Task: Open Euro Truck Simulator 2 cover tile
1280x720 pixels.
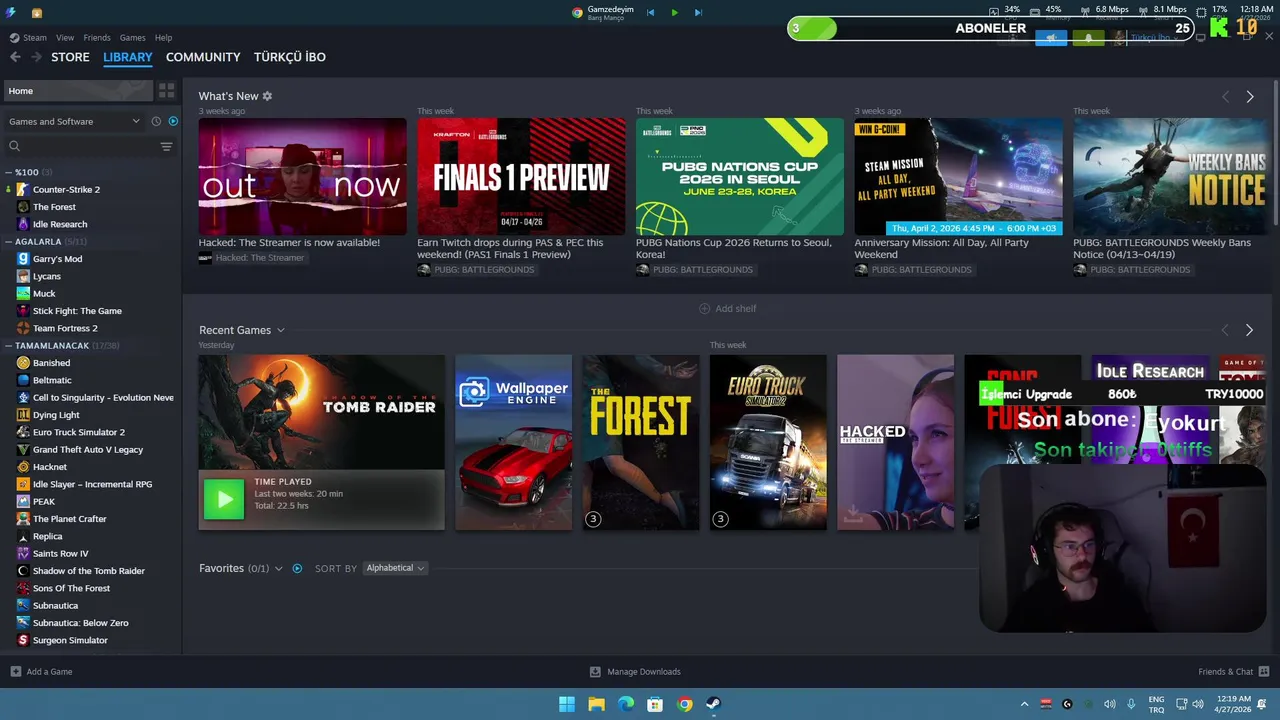Action: tap(768, 442)
